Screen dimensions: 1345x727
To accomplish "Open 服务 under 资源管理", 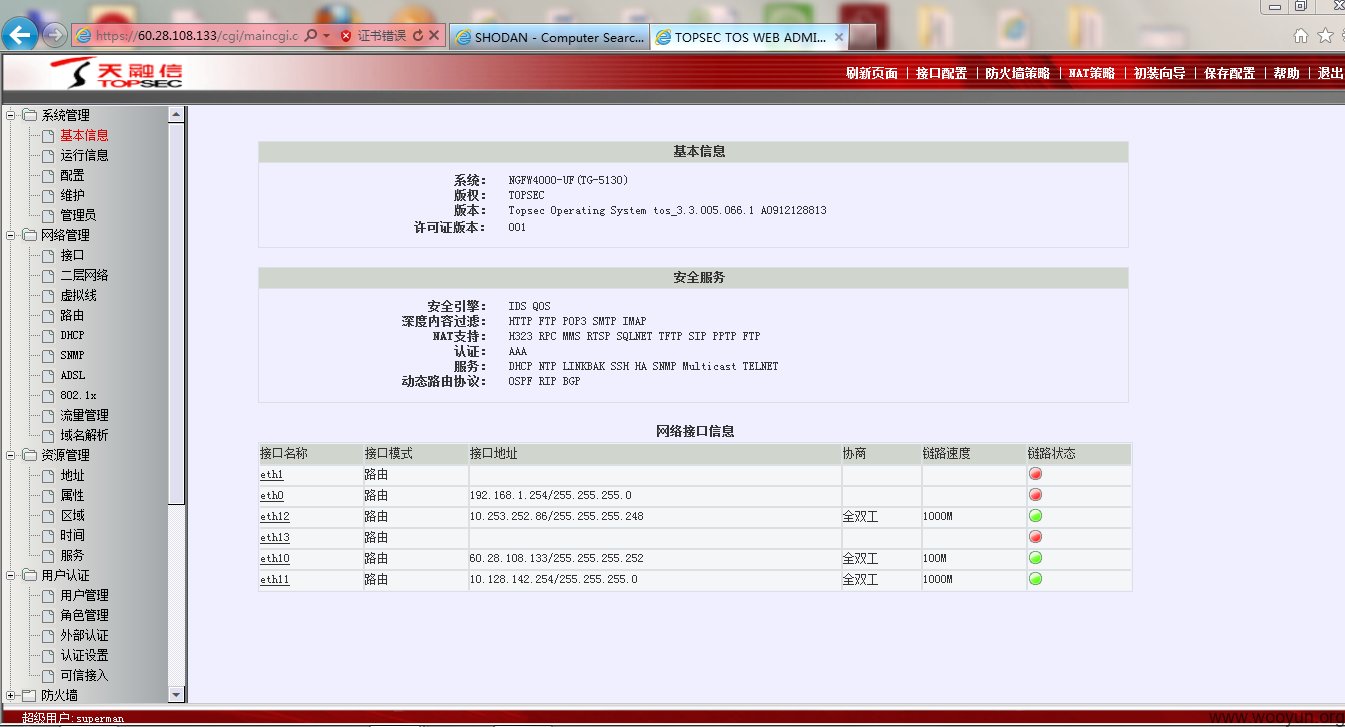I will (x=72, y=555).
